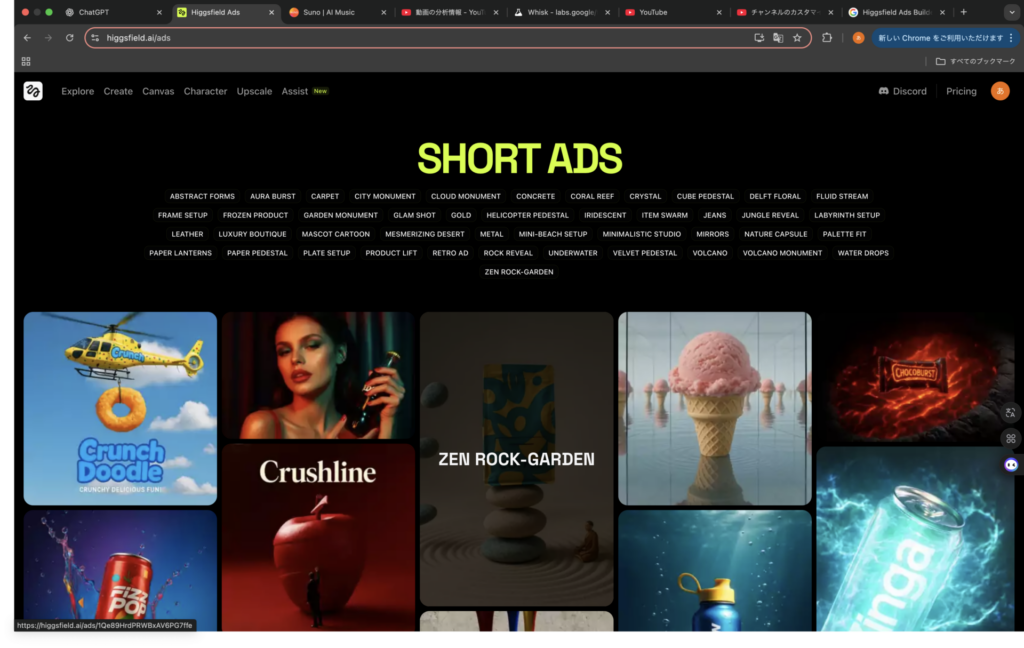Open the Chrome three-dot menu
This screenshot has width=1024, height=648.
pyautogui.click(x=1012, y=38)
